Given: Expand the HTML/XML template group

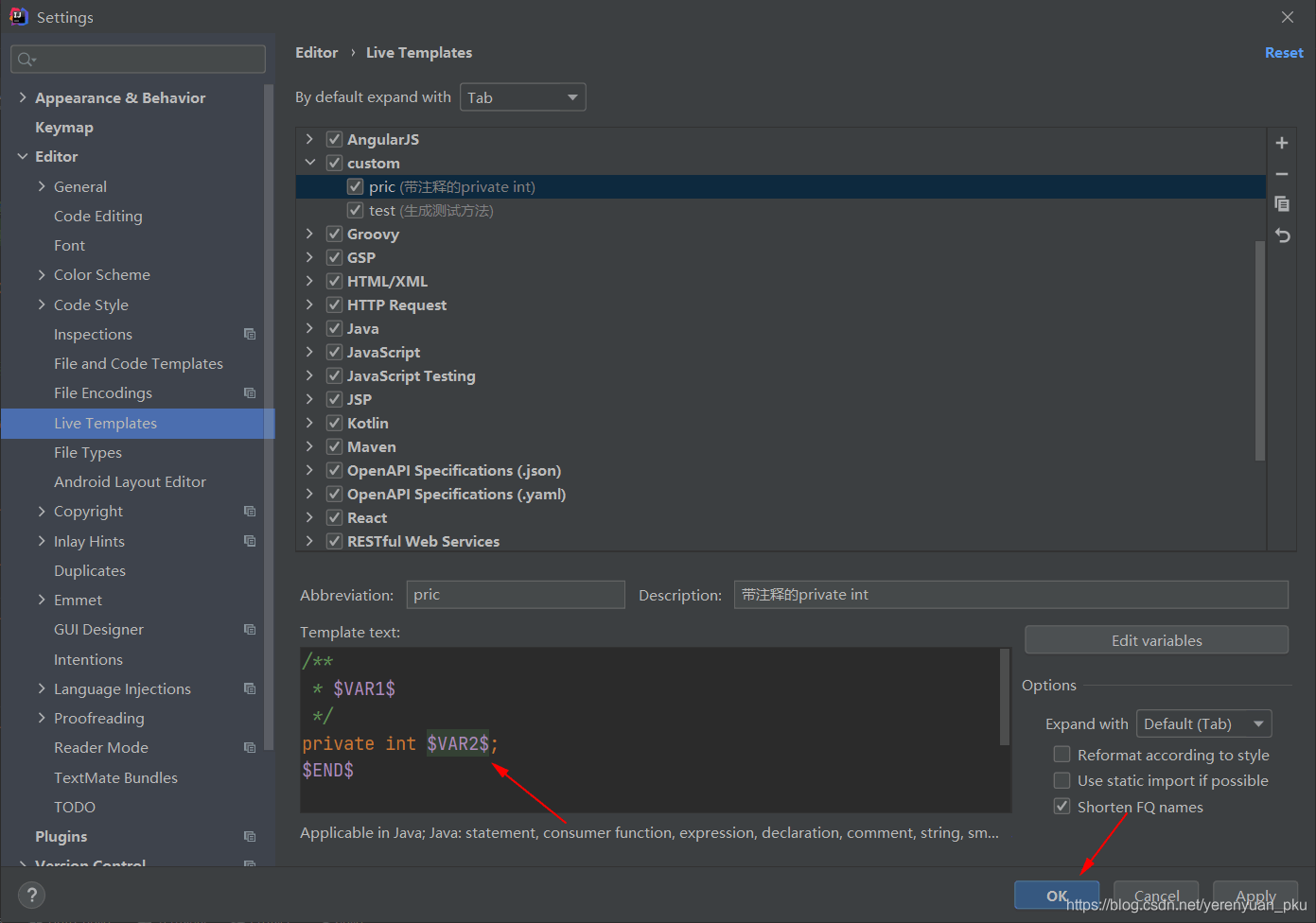Looking at the screenshot, I should pyautogui.click(x=309, y=281).
